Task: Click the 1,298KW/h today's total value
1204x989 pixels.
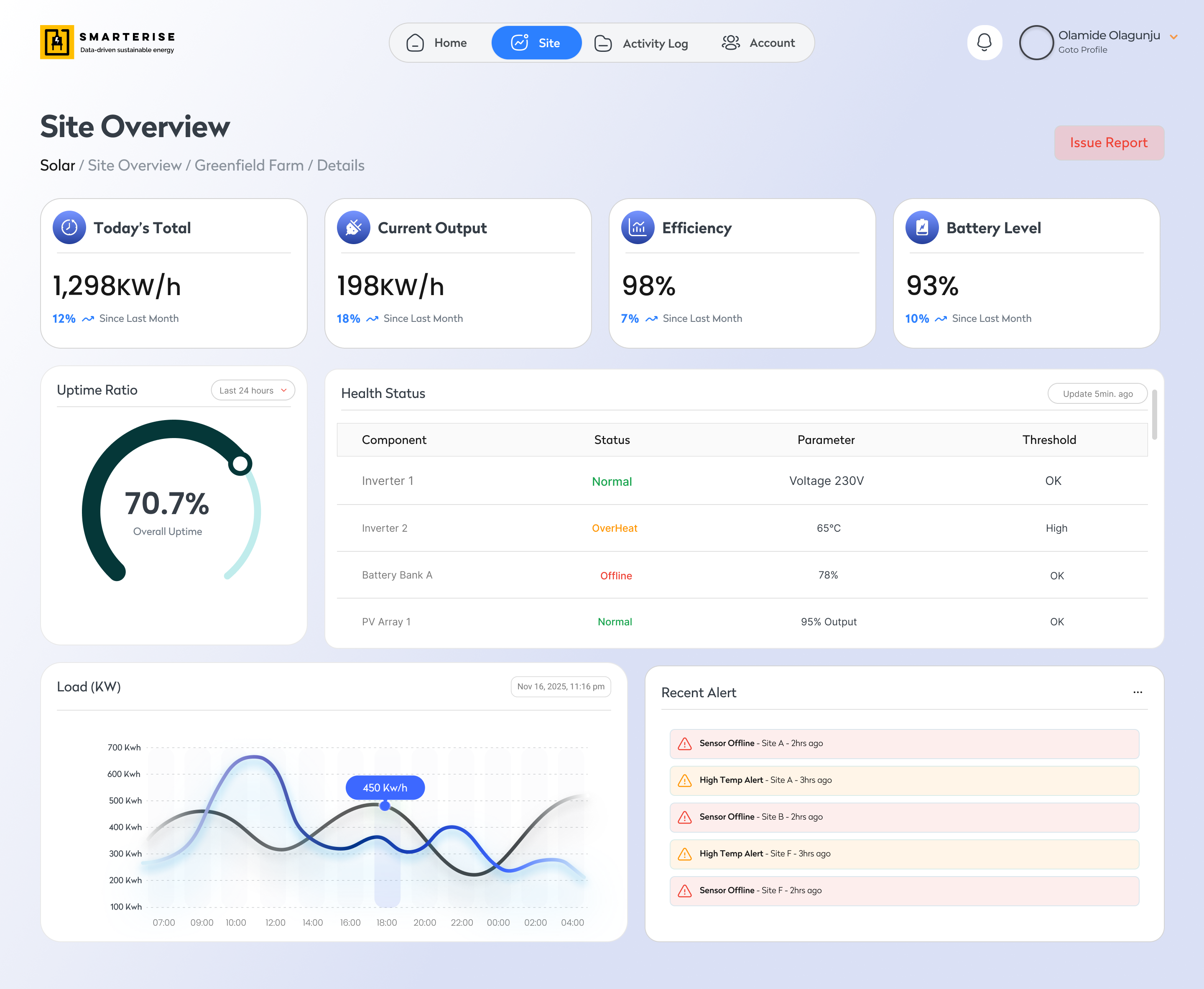Action: (117, 285)
